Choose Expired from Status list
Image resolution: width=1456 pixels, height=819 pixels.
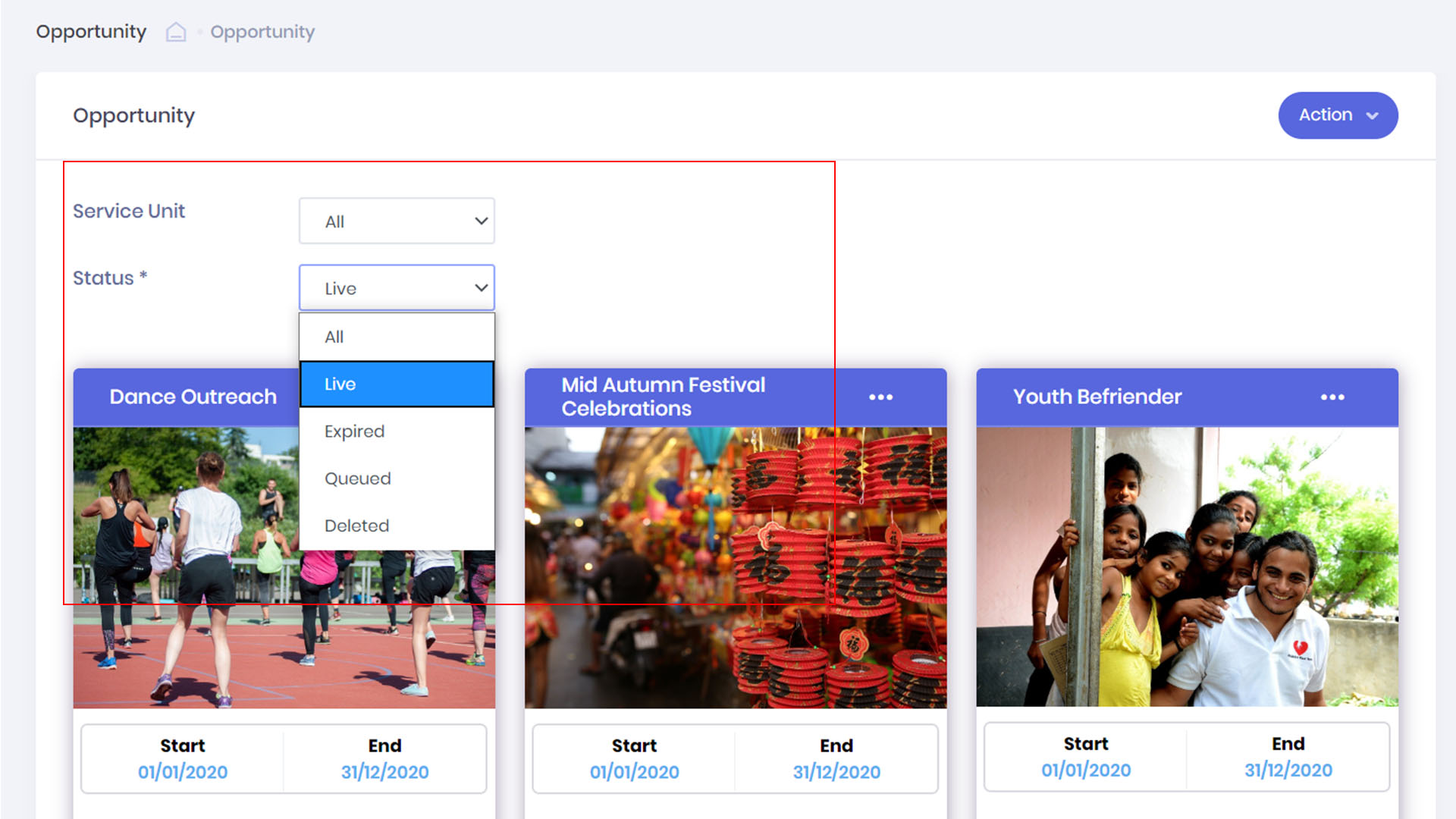[397, 431]
